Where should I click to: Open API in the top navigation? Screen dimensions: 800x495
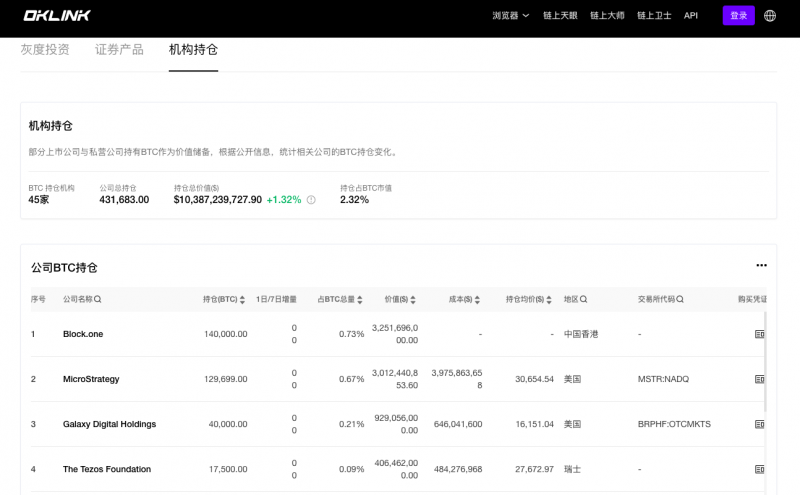691,15
